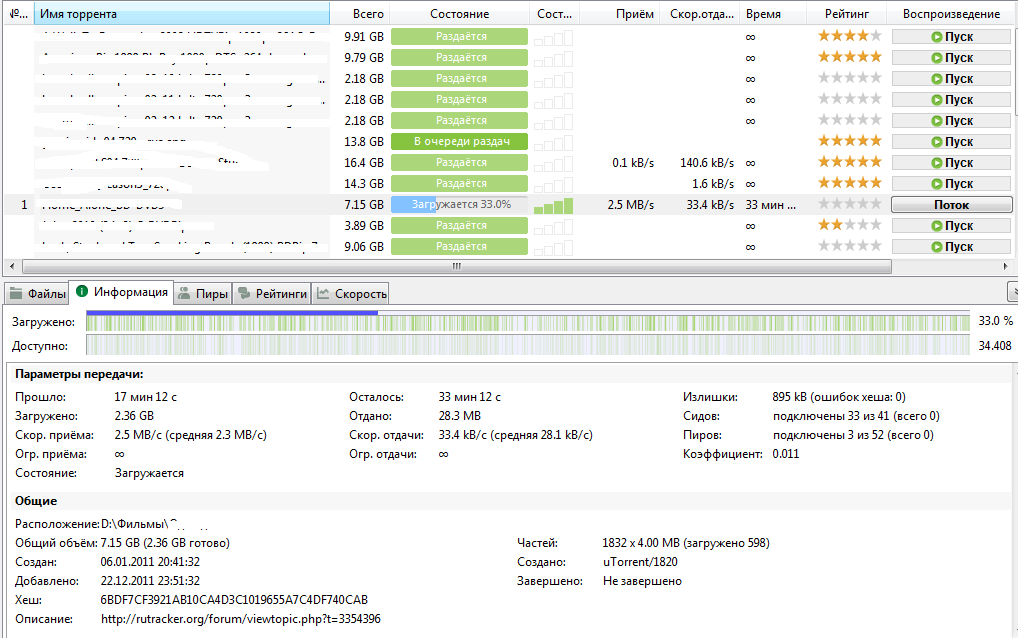Image resolution: width=1018 pixels, height=638 pixels.
Task: Switch to the Пиры tab
Action: point(203,293)
